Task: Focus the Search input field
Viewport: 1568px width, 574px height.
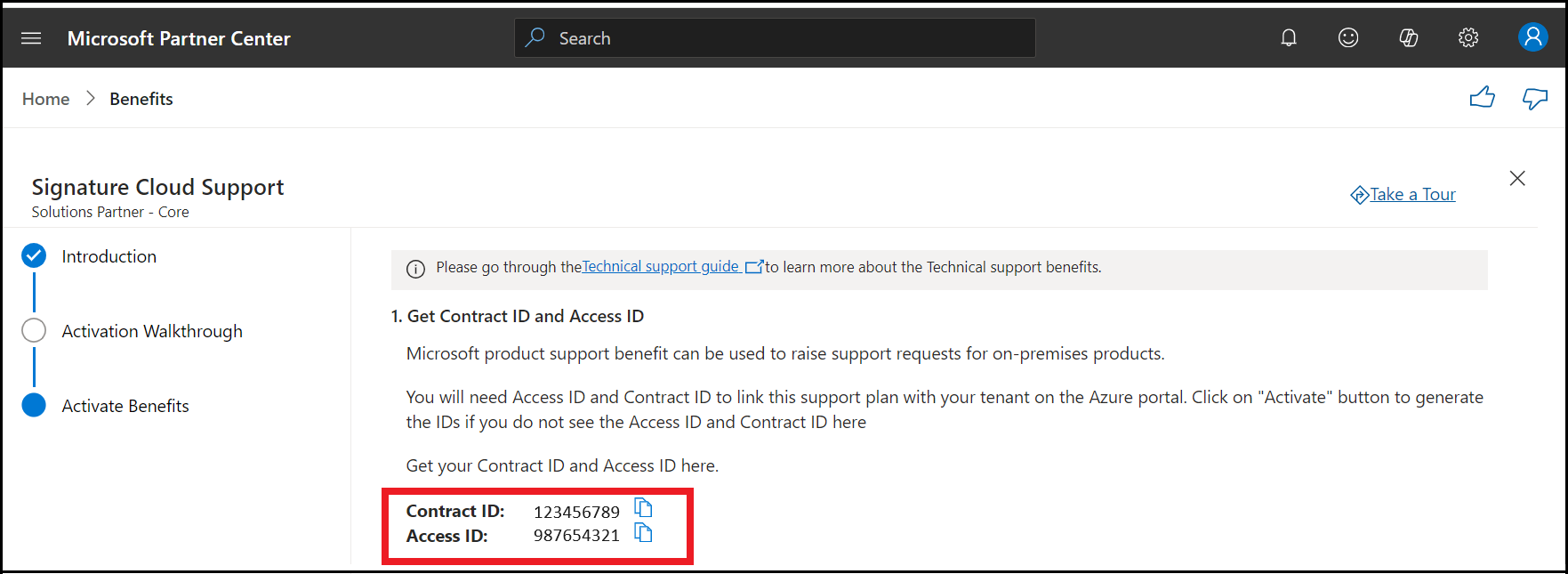Action: (775, 38)
